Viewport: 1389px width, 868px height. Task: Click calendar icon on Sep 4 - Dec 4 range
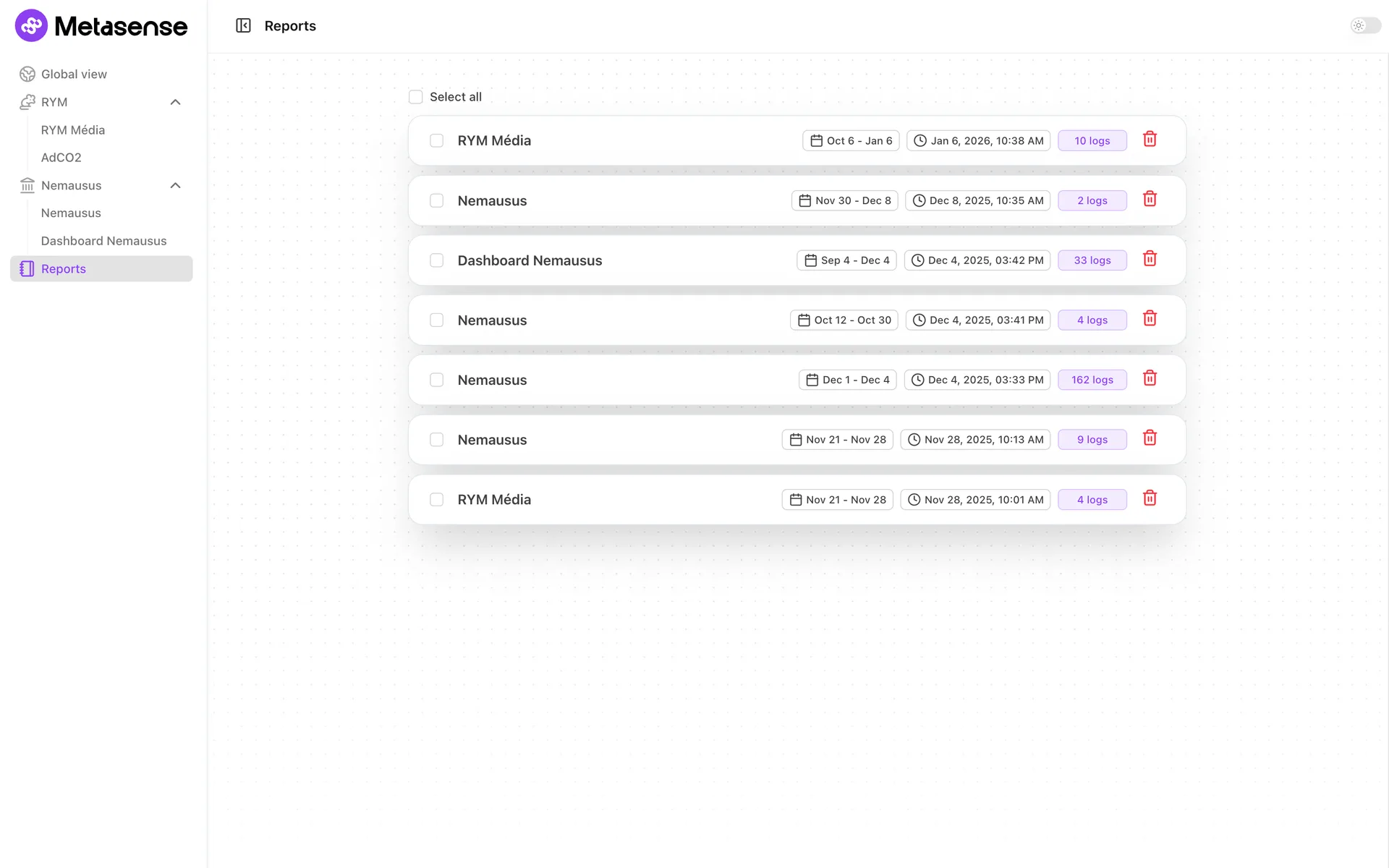click(x=811, y=260)
